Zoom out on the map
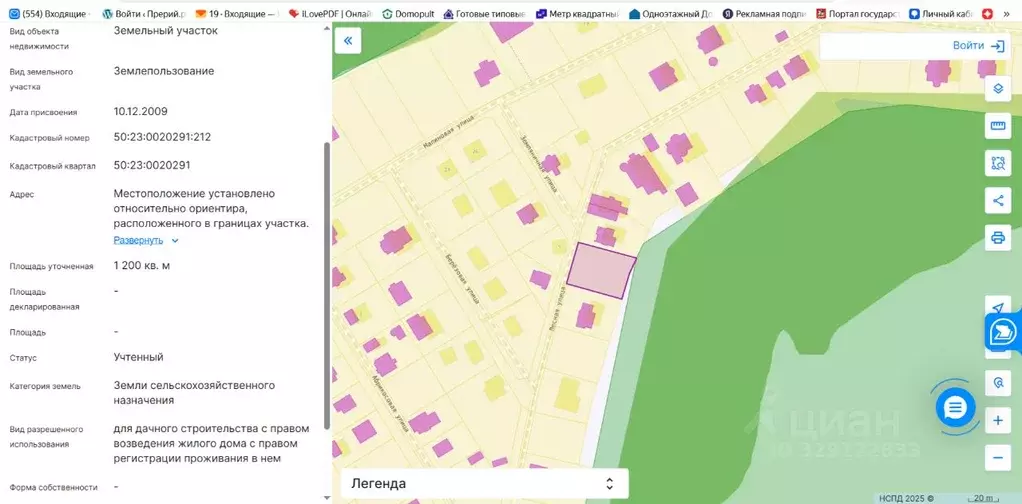This screenshot has width=1022, height=504. [x=997, y=458]
